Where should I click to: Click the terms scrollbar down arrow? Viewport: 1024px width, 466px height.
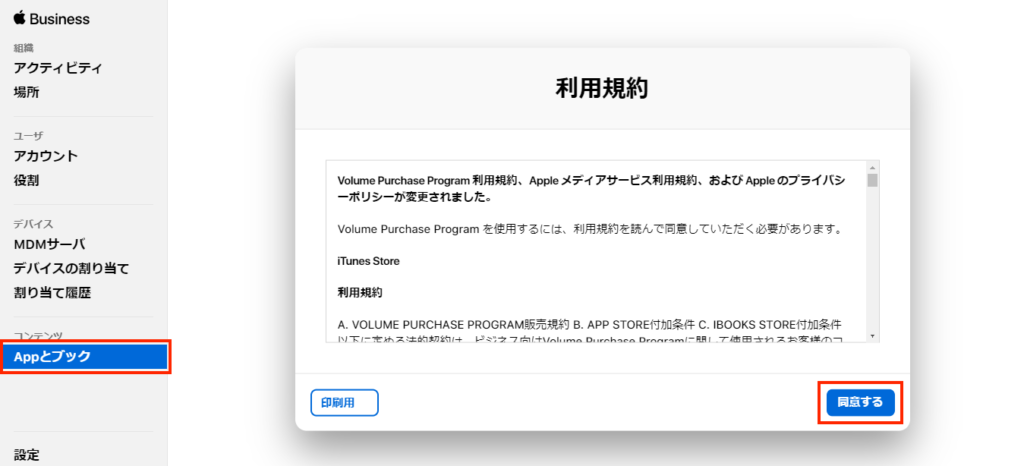click(873, 336)
